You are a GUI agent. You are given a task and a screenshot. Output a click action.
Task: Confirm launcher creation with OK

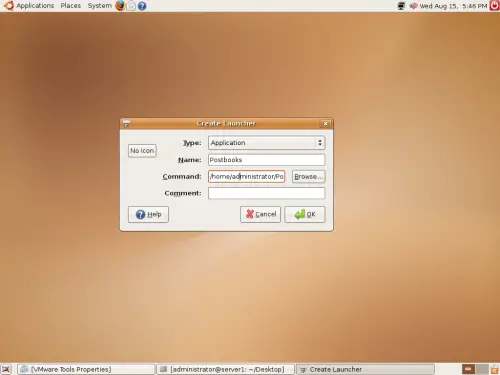click(x=305, y=214)
